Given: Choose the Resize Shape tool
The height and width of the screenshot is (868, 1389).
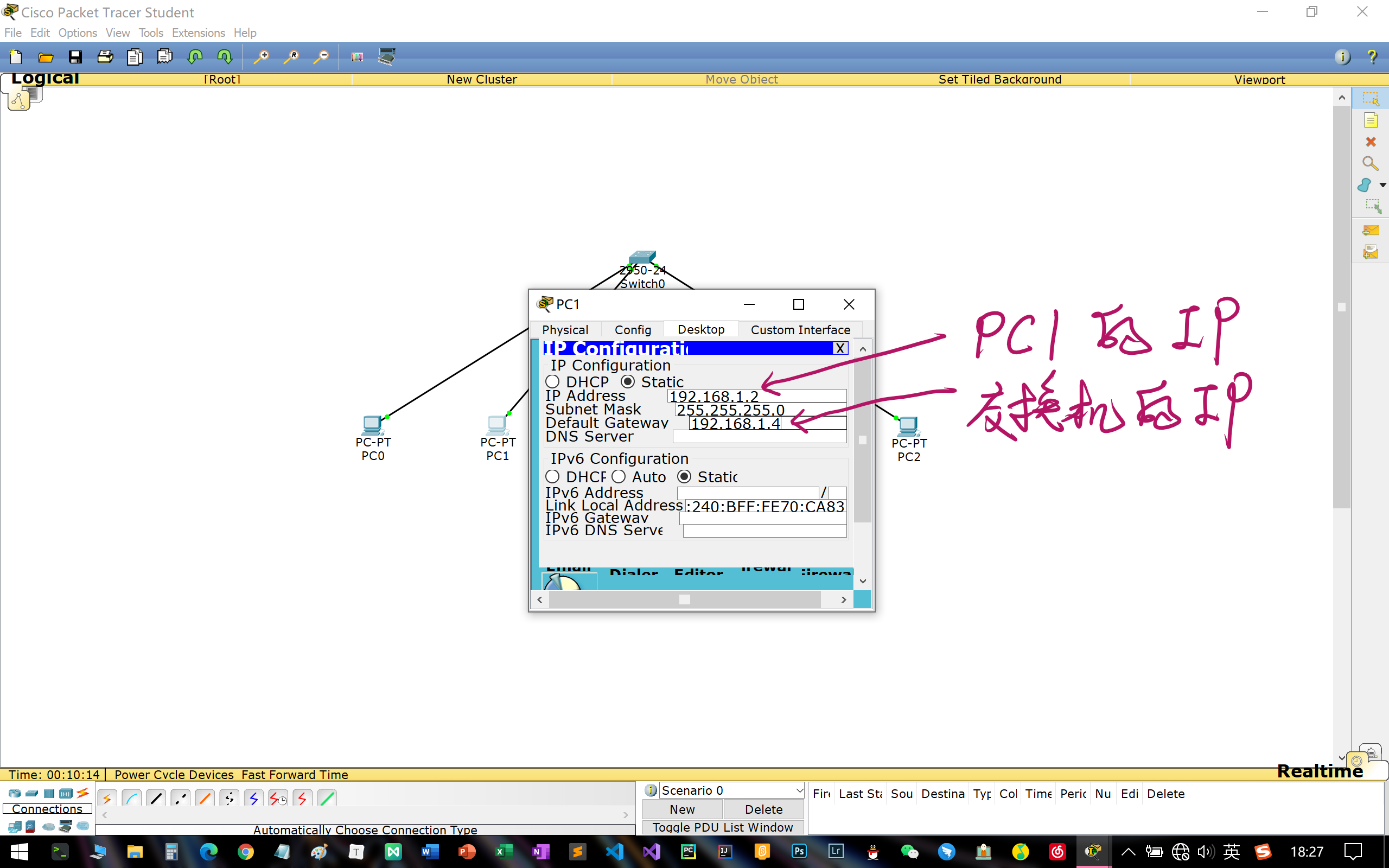Looking at the screenshot, I should point(1373,206).
